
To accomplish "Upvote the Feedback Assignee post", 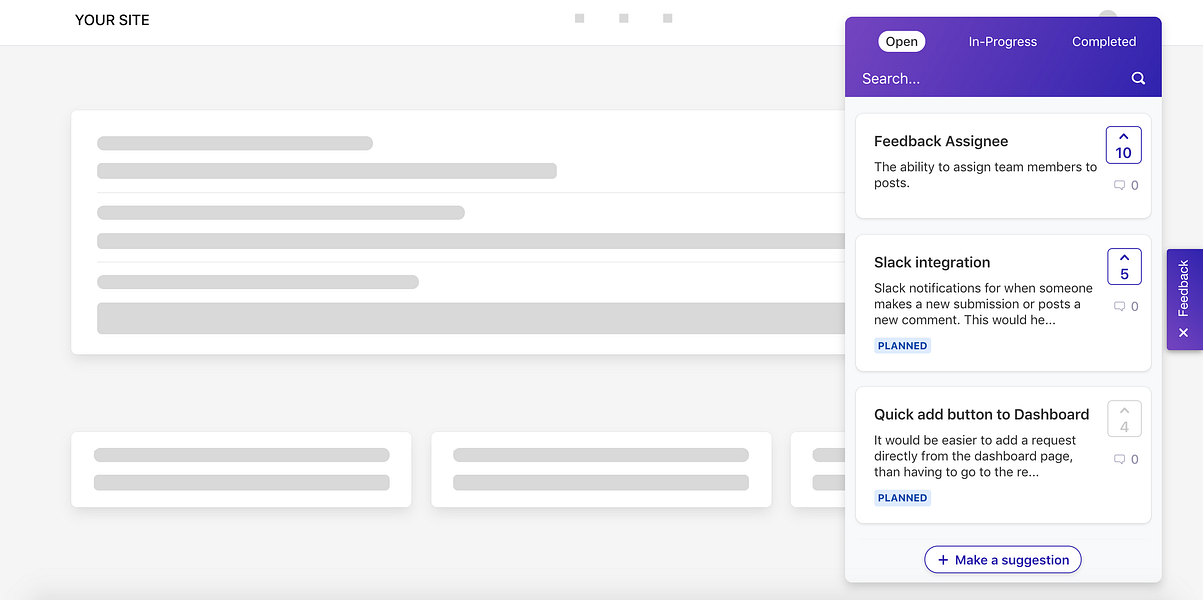I will (x=1123, y=145).
